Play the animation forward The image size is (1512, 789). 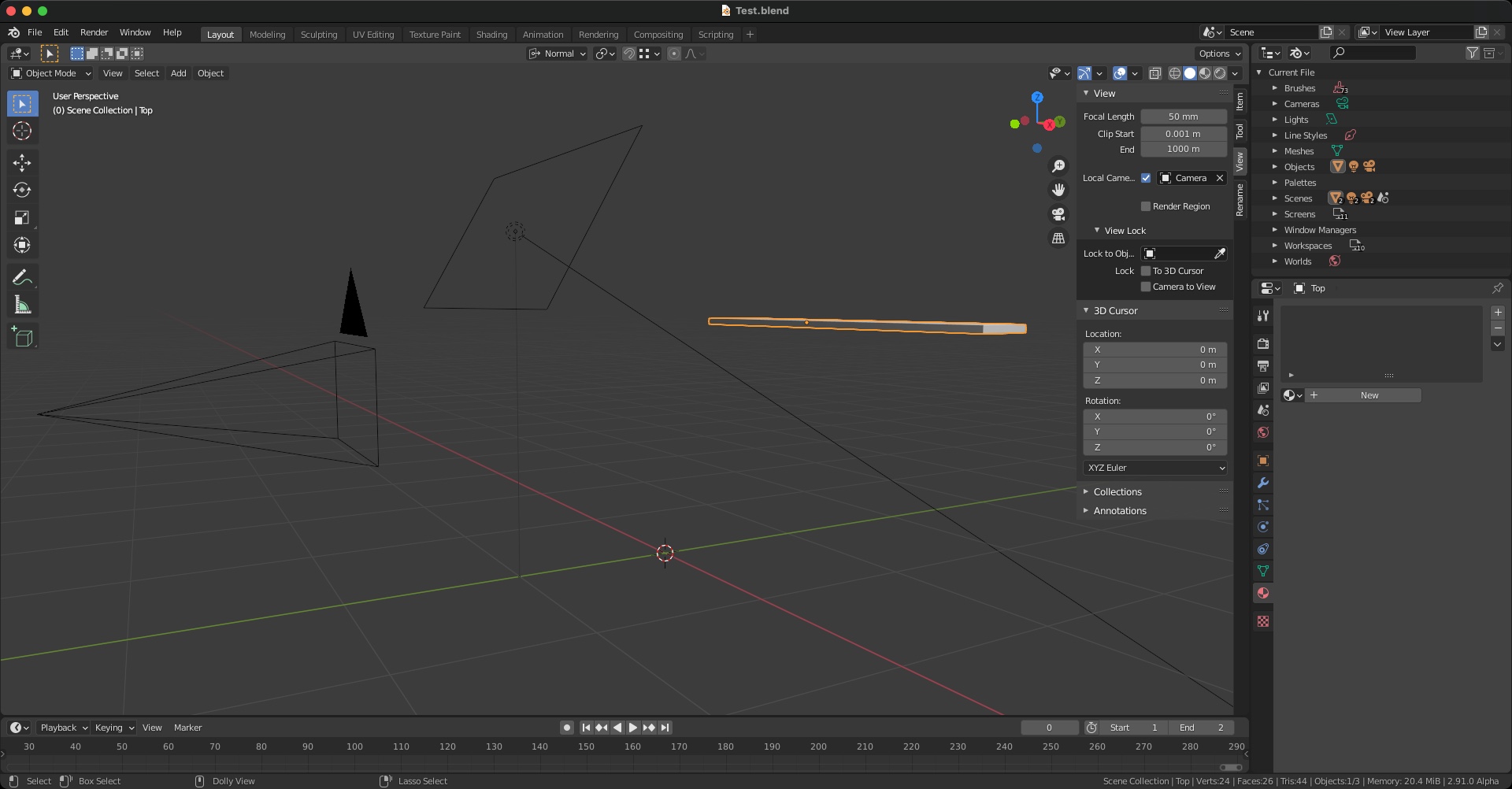pos(632,728)
